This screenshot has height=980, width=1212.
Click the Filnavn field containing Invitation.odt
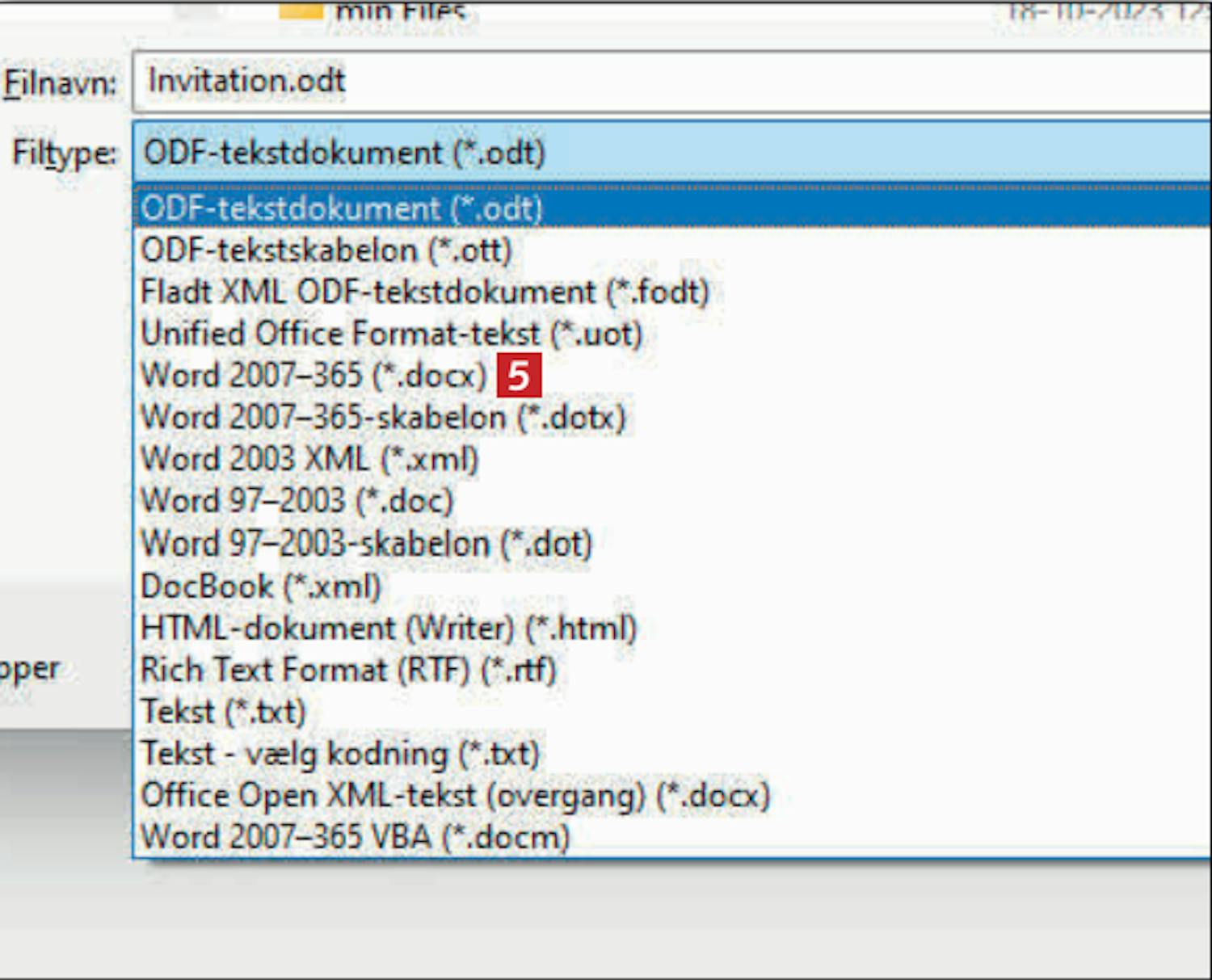tap(672, 81)
